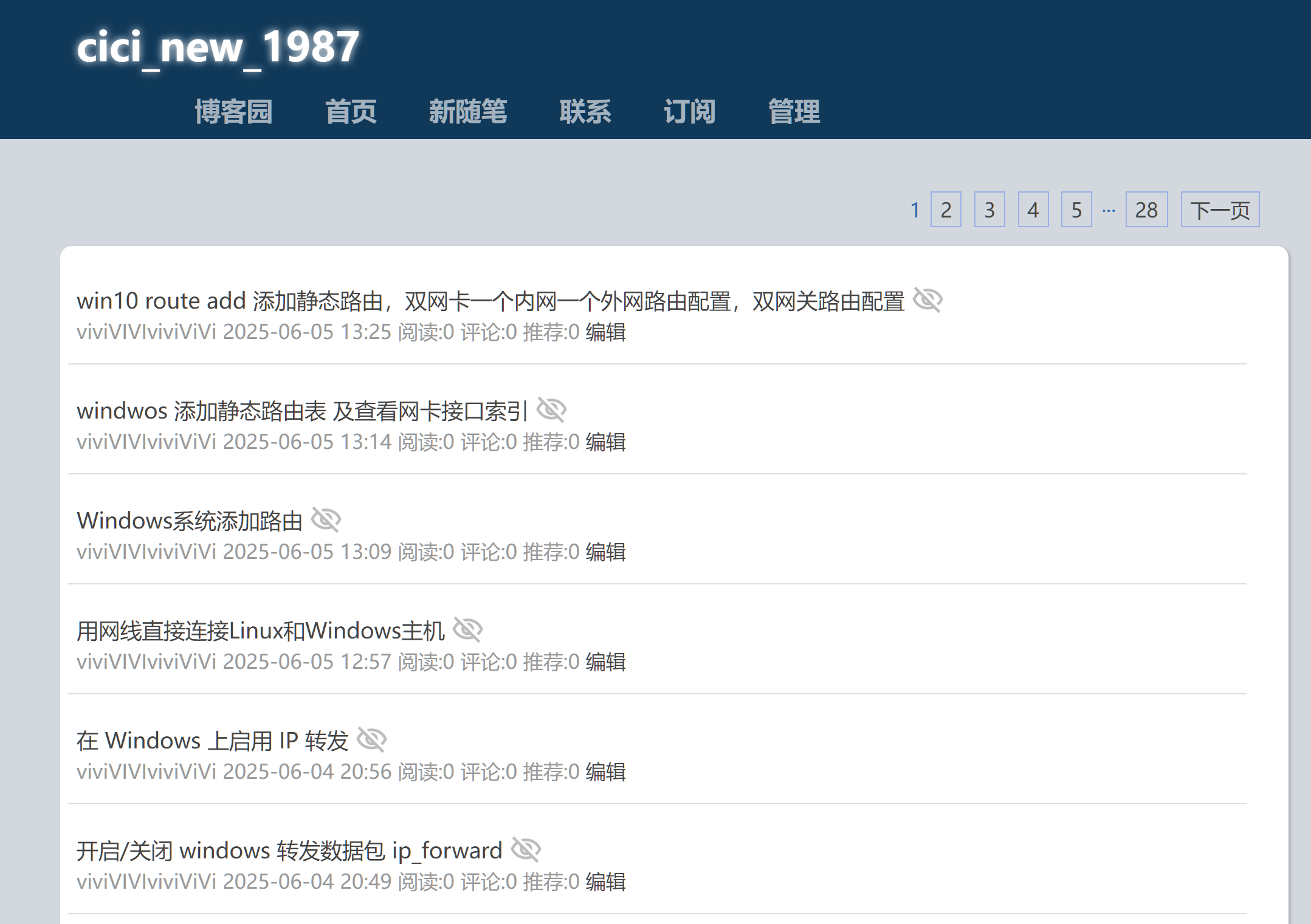Edit the Windows系统添加路由 post
Screen dimensions: 1311x924
point(605,552)
